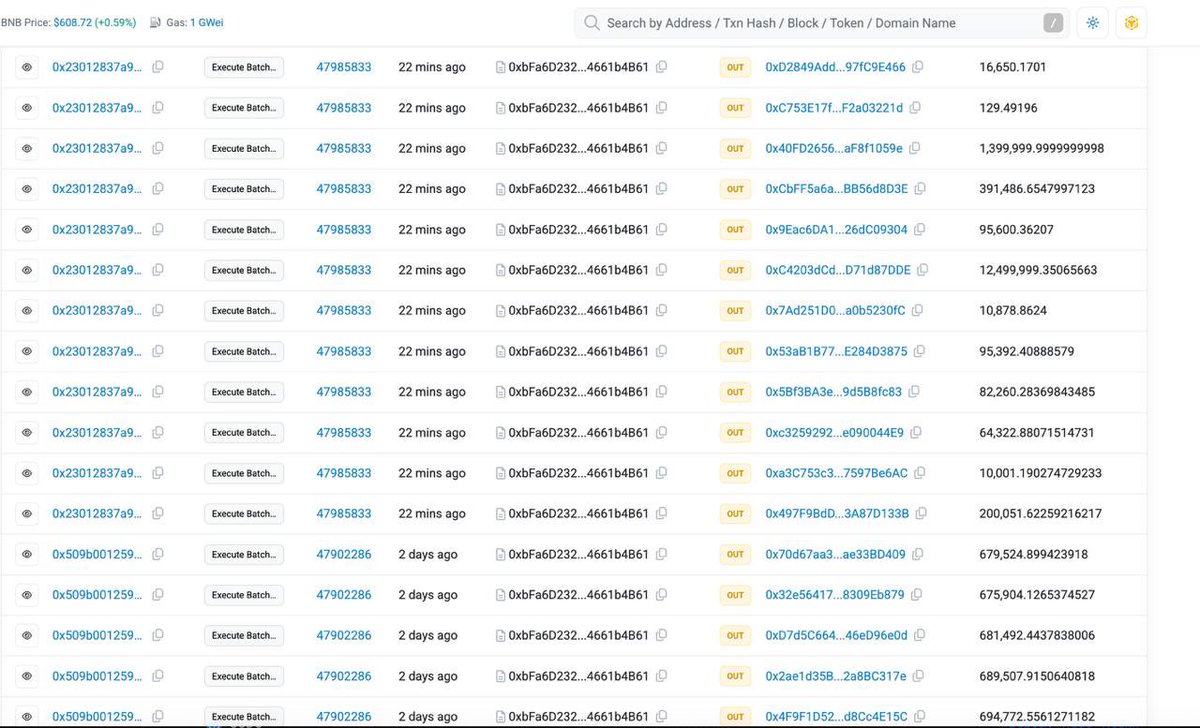Viewport: 1200px width, 728px height.
Task: Toggle eye icon on the 95,600.36207 row
Action: 27,230
